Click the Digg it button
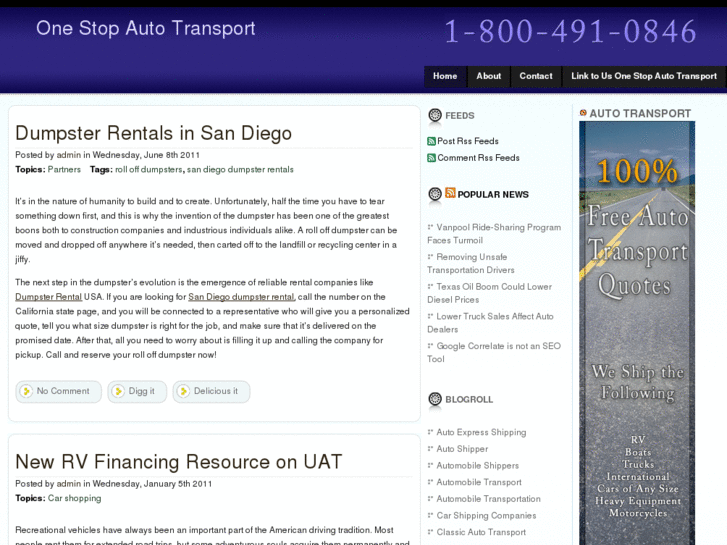This screenshot has height=545, width=727. 137,391
